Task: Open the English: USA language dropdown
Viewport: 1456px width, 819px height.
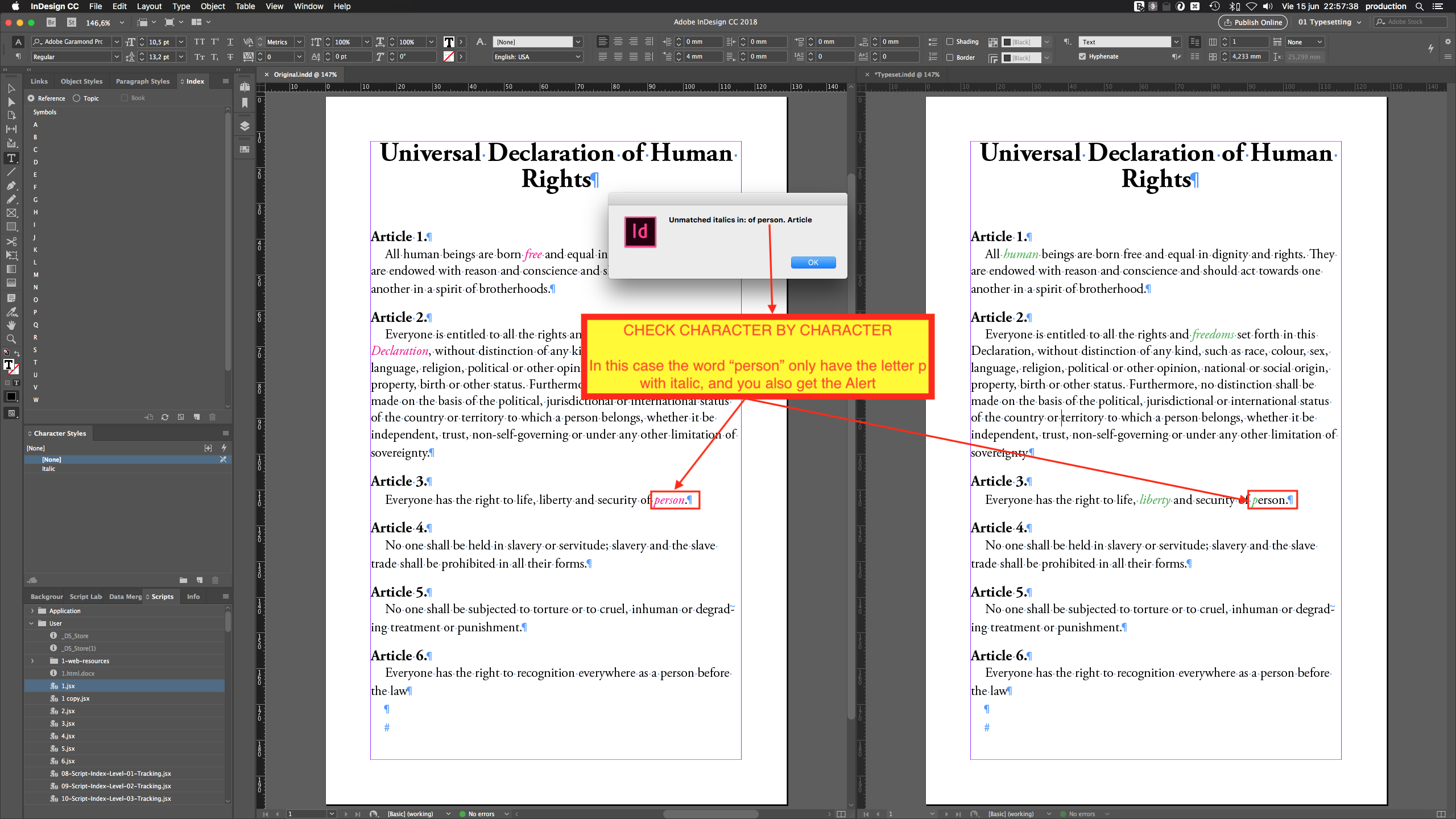Action: 578,56
